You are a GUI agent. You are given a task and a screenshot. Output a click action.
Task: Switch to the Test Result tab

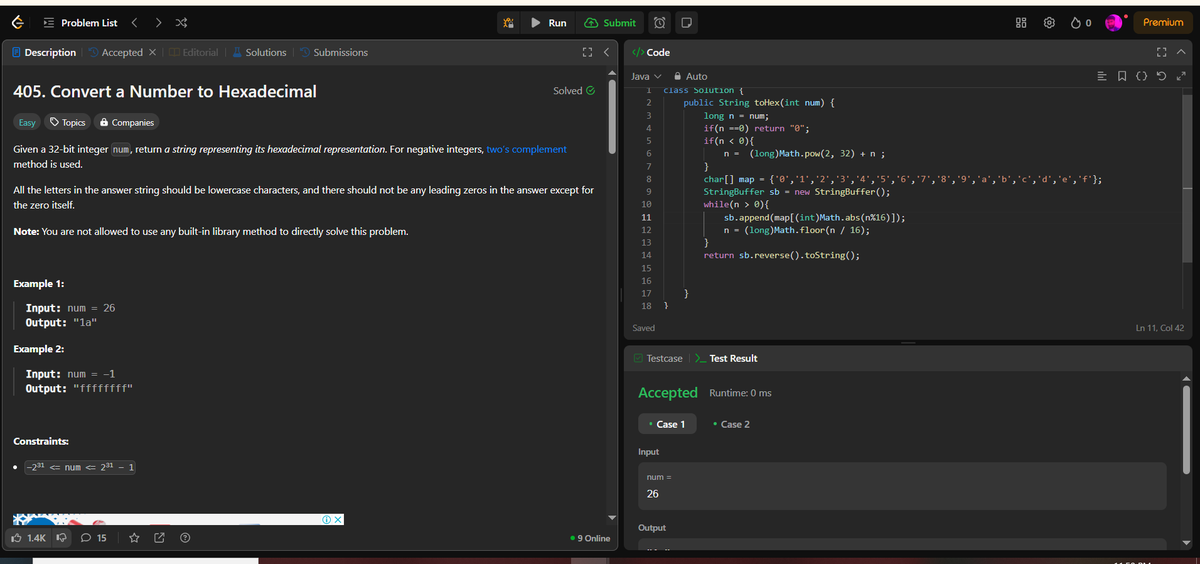[726, 358]
